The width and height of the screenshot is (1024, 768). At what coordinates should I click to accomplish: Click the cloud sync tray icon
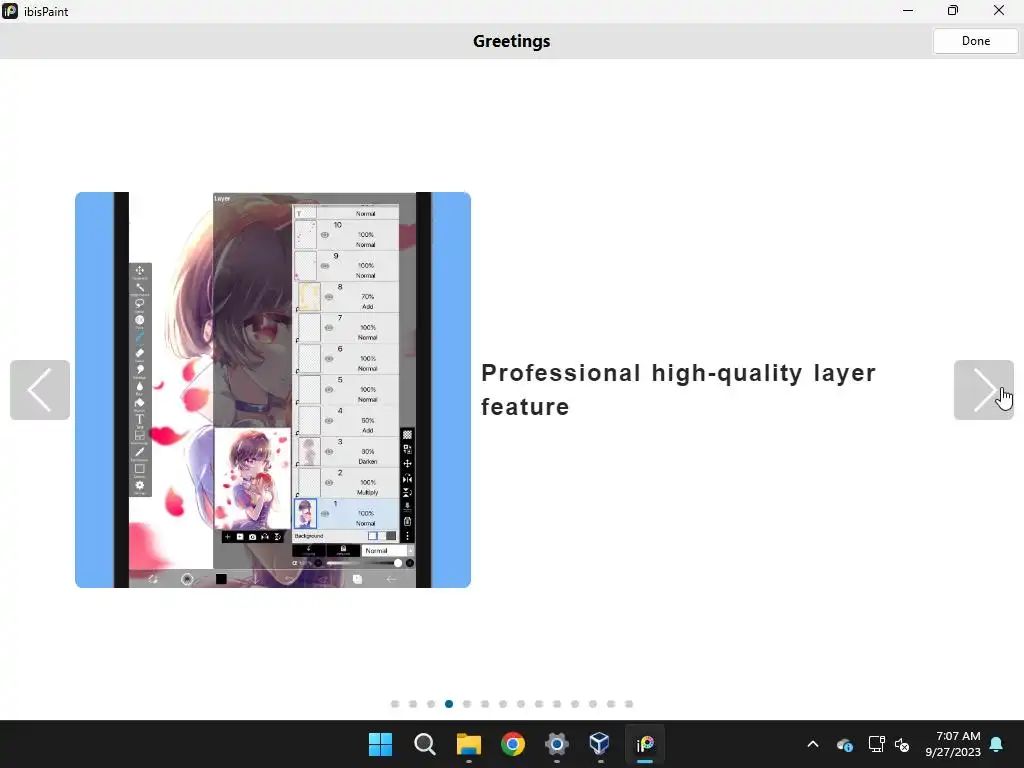coord(844,744)
